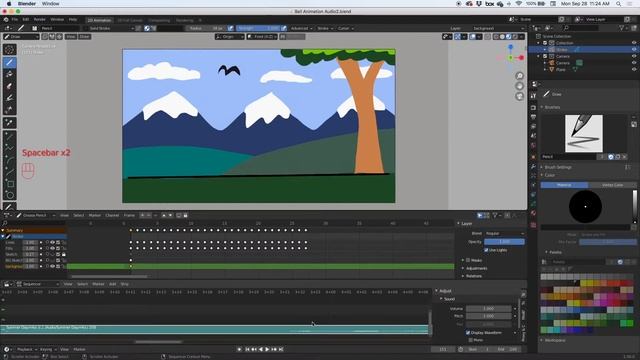Select the Pencil brush thumbnail preview
The image size is (640, 360).
pyautogui.click(x=584, y=133)
